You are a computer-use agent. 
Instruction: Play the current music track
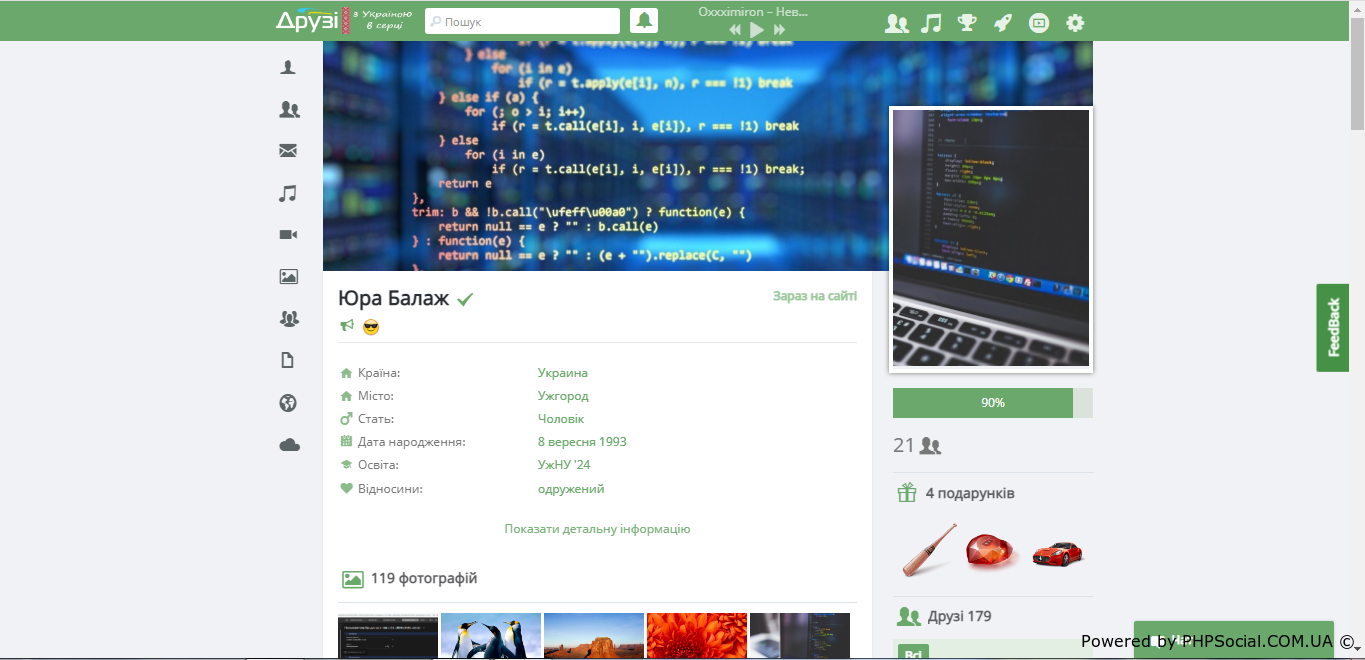pos(757,30)
